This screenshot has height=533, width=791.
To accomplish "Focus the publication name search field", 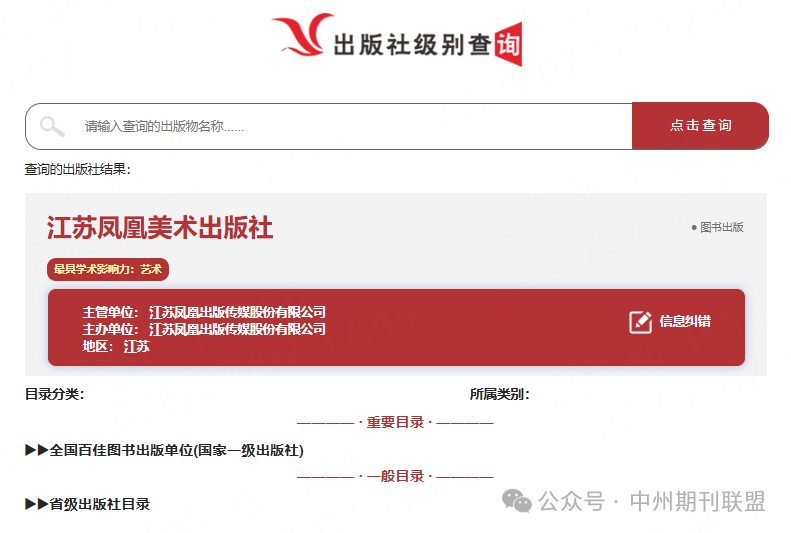I will tap(329, 126).
